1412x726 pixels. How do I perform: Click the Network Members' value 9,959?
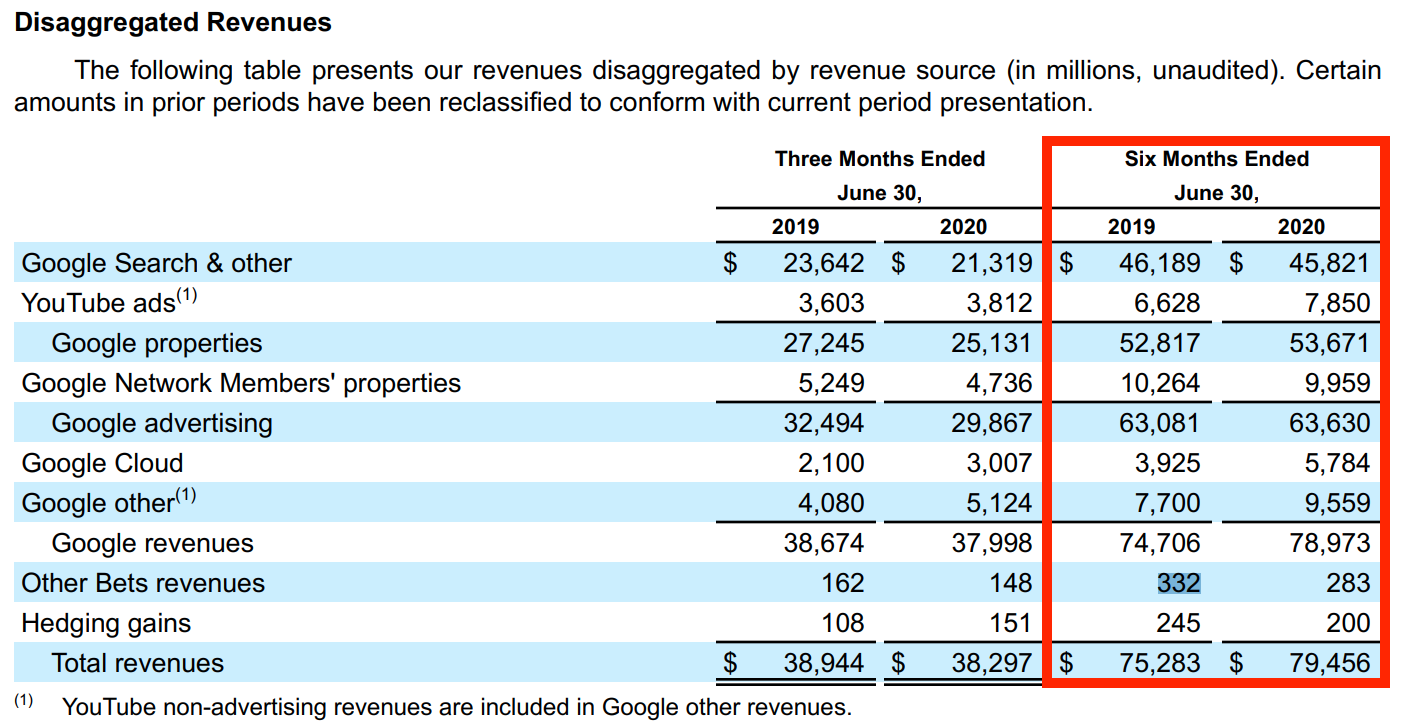click(x=1336, y=383)
